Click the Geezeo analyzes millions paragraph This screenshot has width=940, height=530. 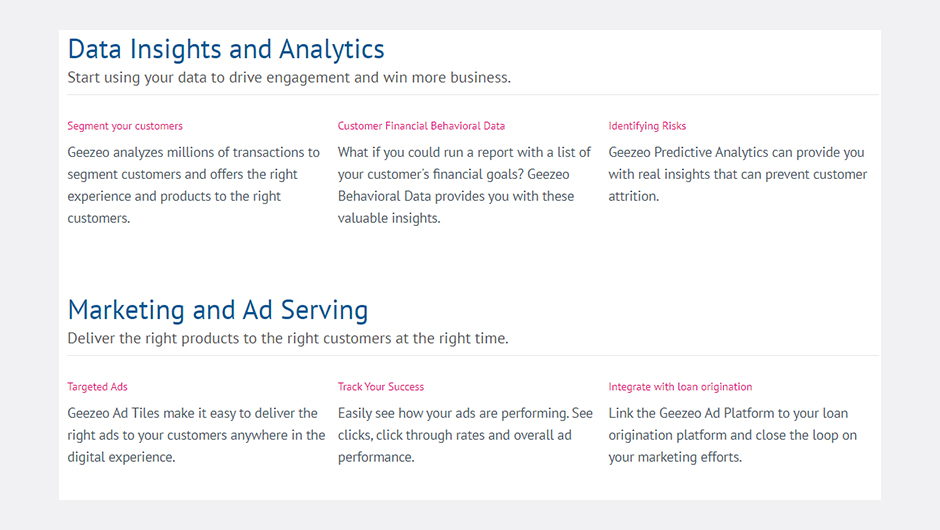click(x=194, y=185)
